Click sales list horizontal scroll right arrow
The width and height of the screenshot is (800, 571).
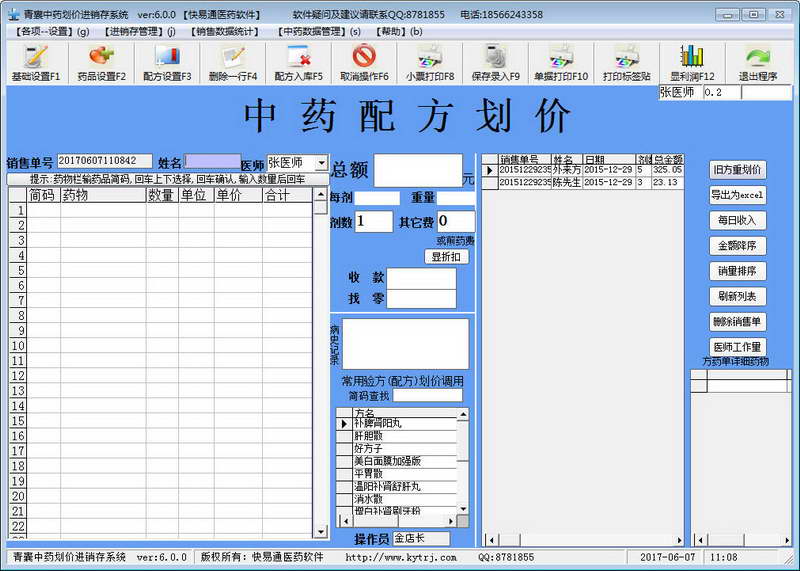tap(679, 540)
